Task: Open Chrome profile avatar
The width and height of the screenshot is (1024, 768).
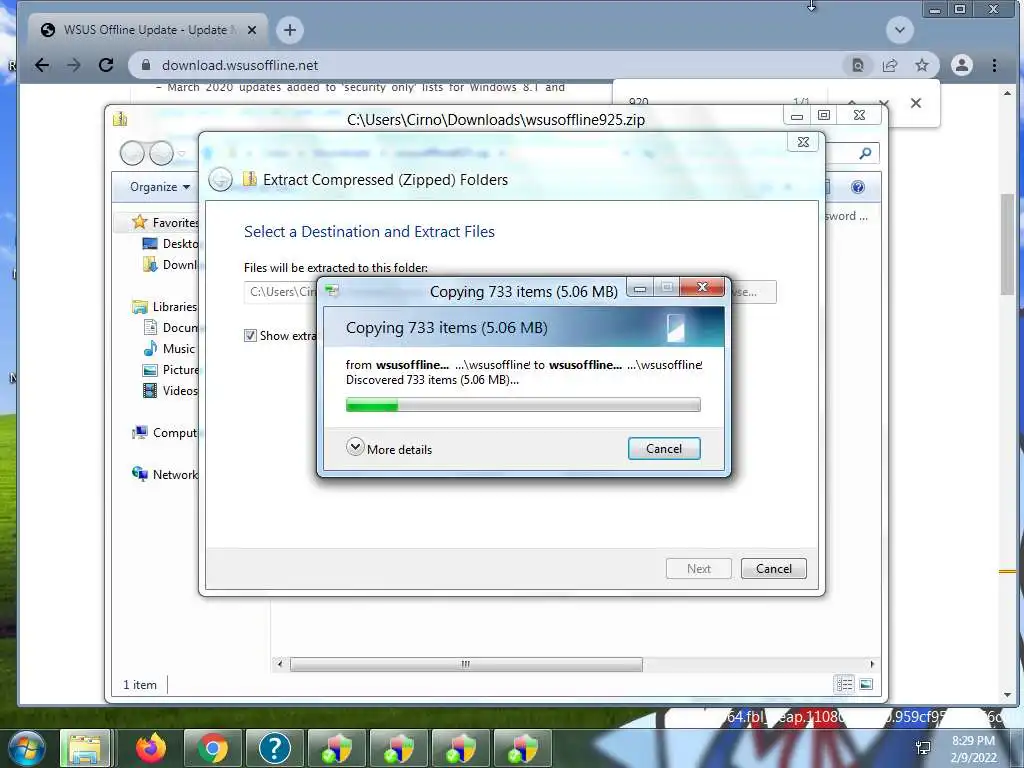Action: [x=961, y=65]
